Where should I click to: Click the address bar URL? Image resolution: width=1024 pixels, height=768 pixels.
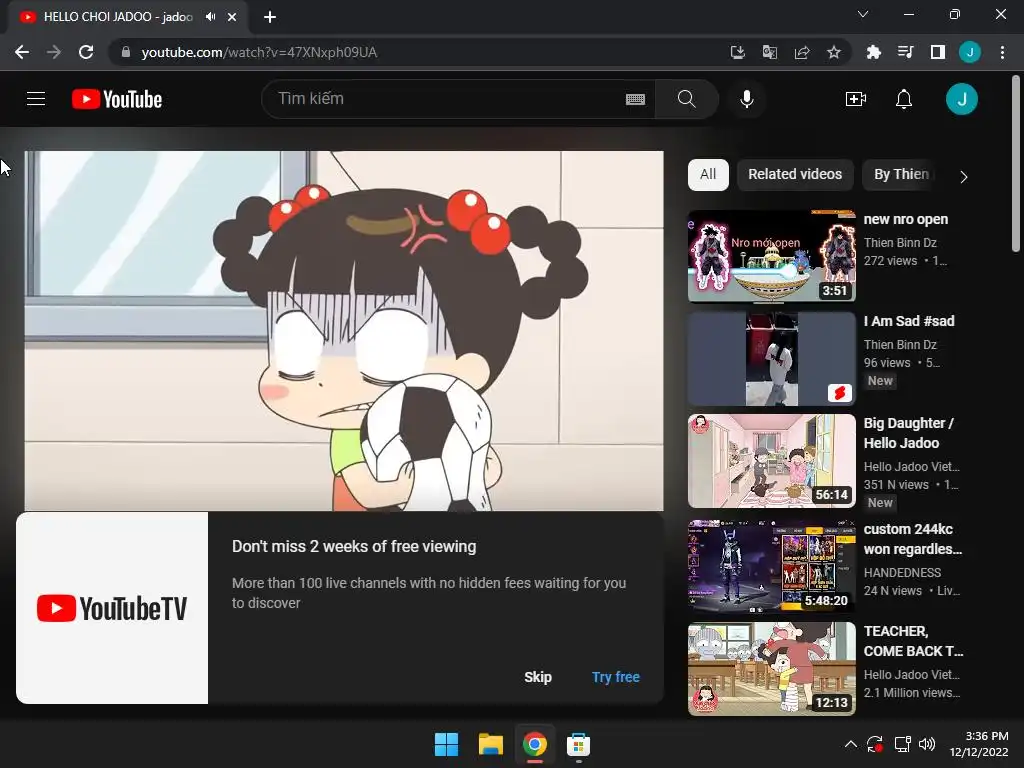(x=259, y=52)
